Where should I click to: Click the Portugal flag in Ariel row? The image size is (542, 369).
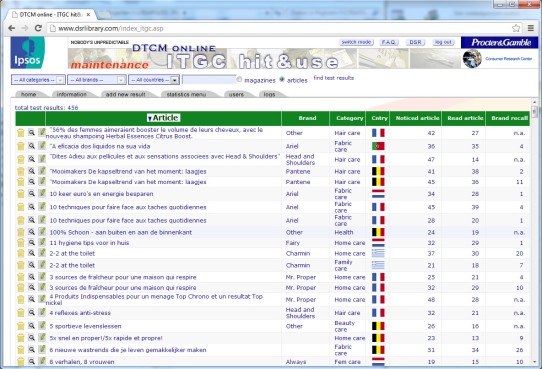378,146
